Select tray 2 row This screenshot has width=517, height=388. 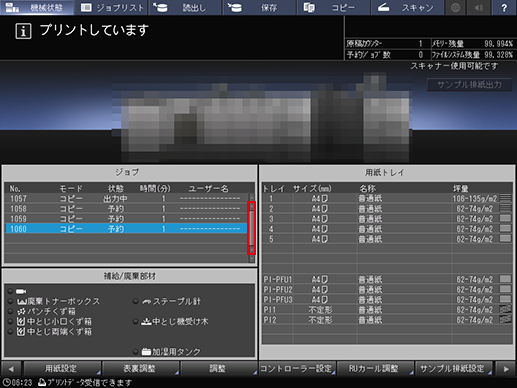coord(387,209)
